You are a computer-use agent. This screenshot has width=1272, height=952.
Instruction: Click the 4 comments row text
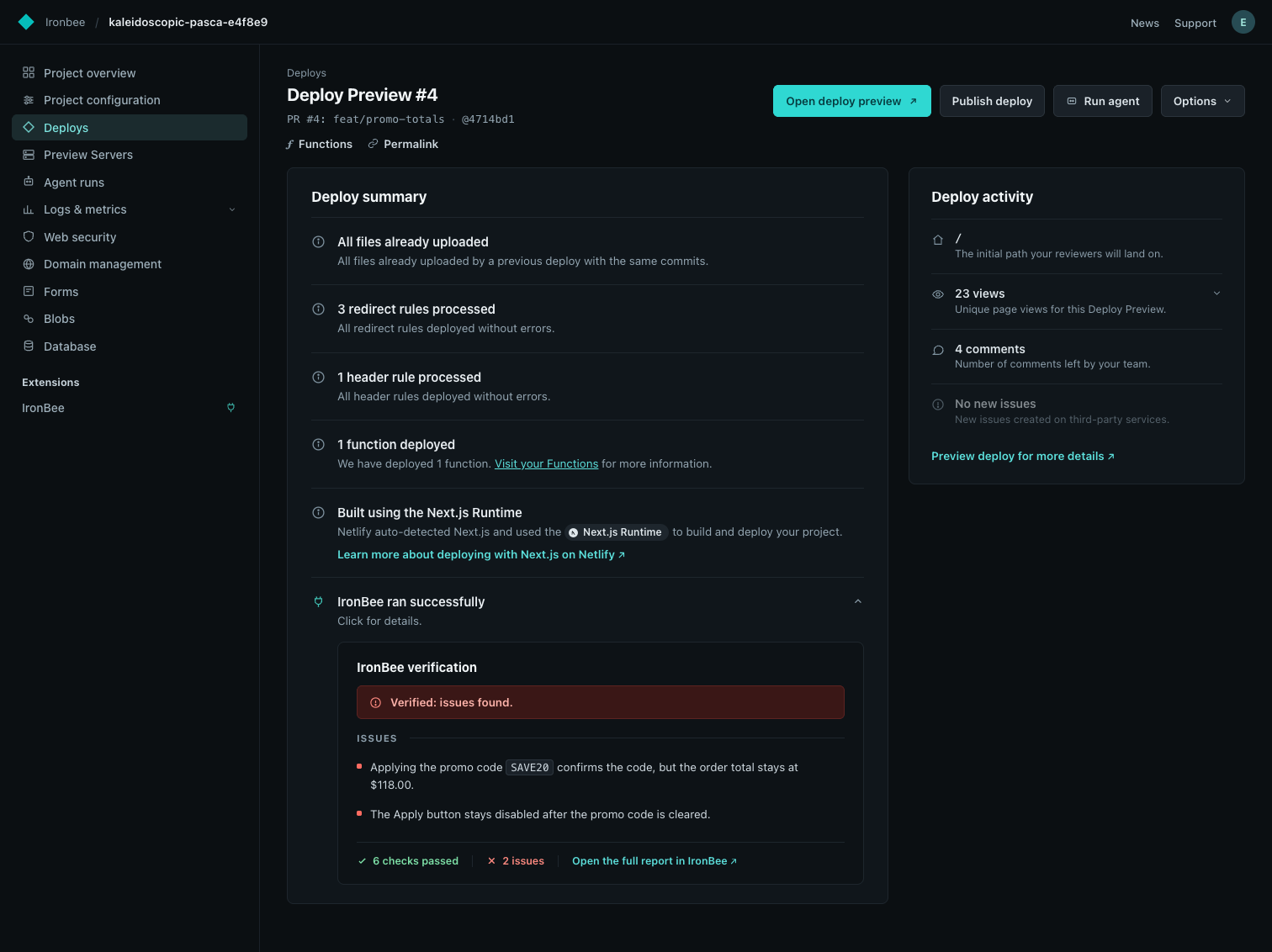tap(989, 349)
